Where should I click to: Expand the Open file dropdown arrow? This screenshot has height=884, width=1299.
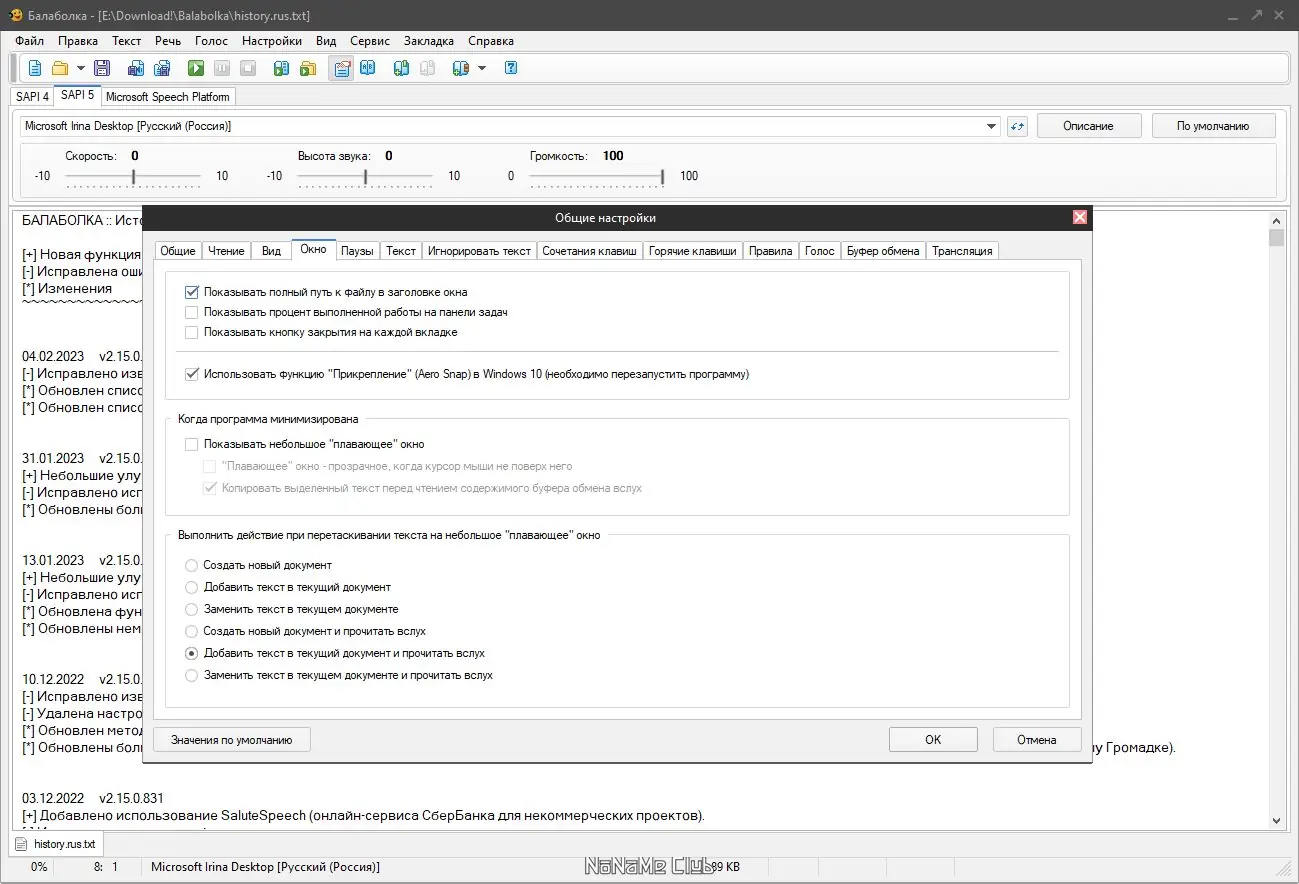pyautogui.click(x=81, y=68)
